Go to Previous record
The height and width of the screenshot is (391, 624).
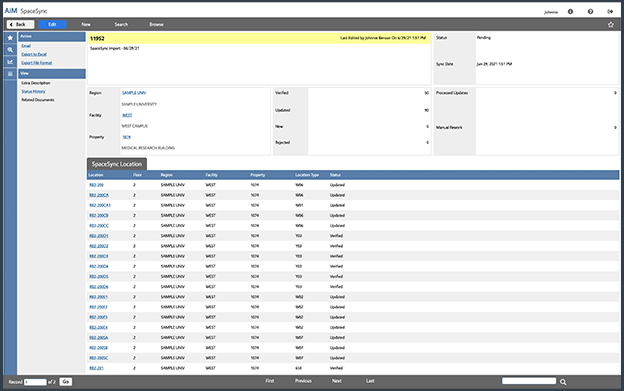[303, 381]
